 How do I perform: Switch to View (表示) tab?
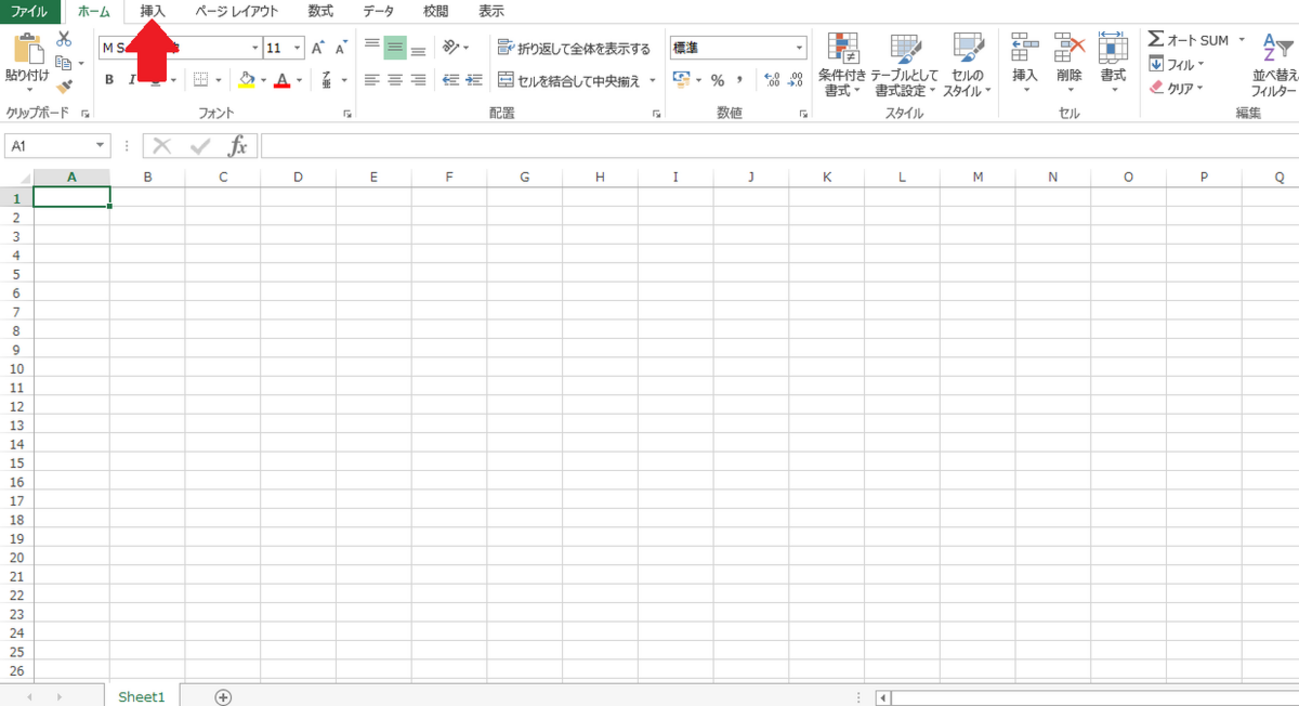click(491, 11)
